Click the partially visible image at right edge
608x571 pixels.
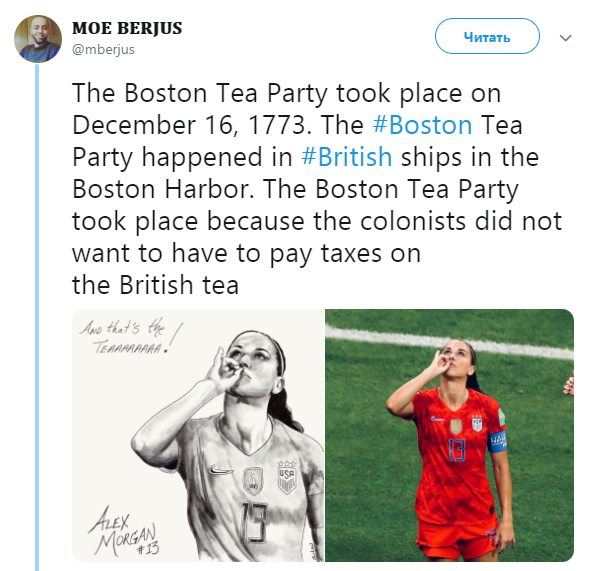pos(570,385)
